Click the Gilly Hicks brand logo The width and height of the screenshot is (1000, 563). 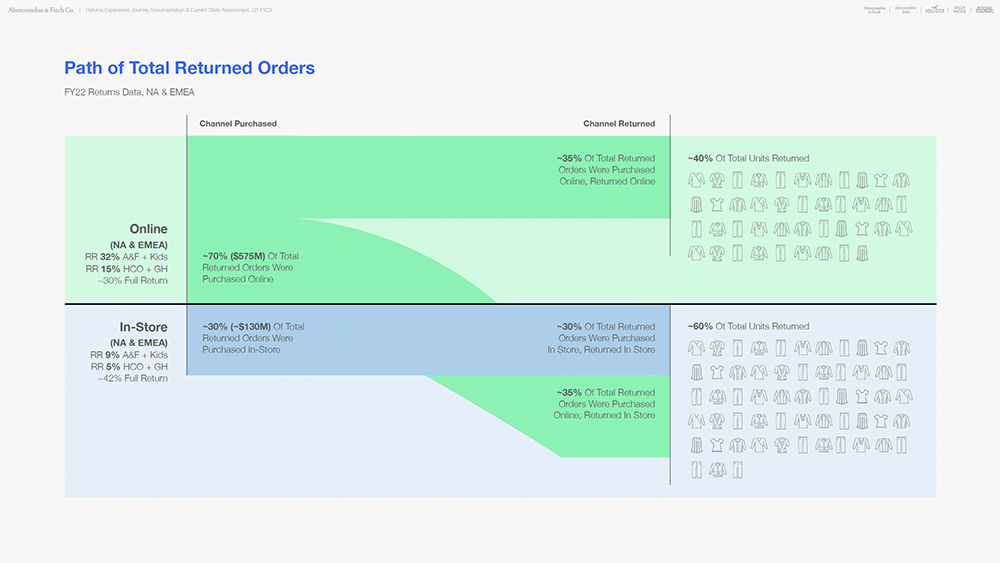point(959,9)
